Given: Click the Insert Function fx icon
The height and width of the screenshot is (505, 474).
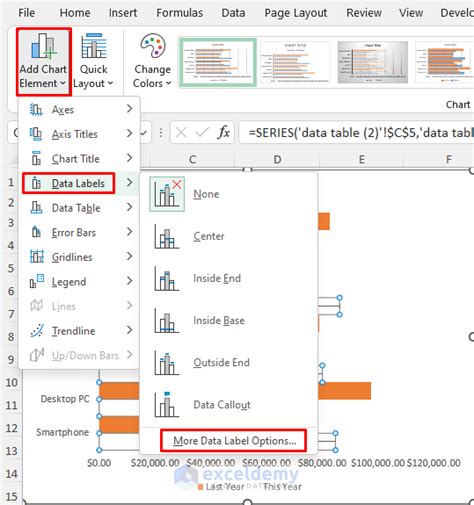Looking at the screenshot, I should pyautogui.click(x=224, y=133).
